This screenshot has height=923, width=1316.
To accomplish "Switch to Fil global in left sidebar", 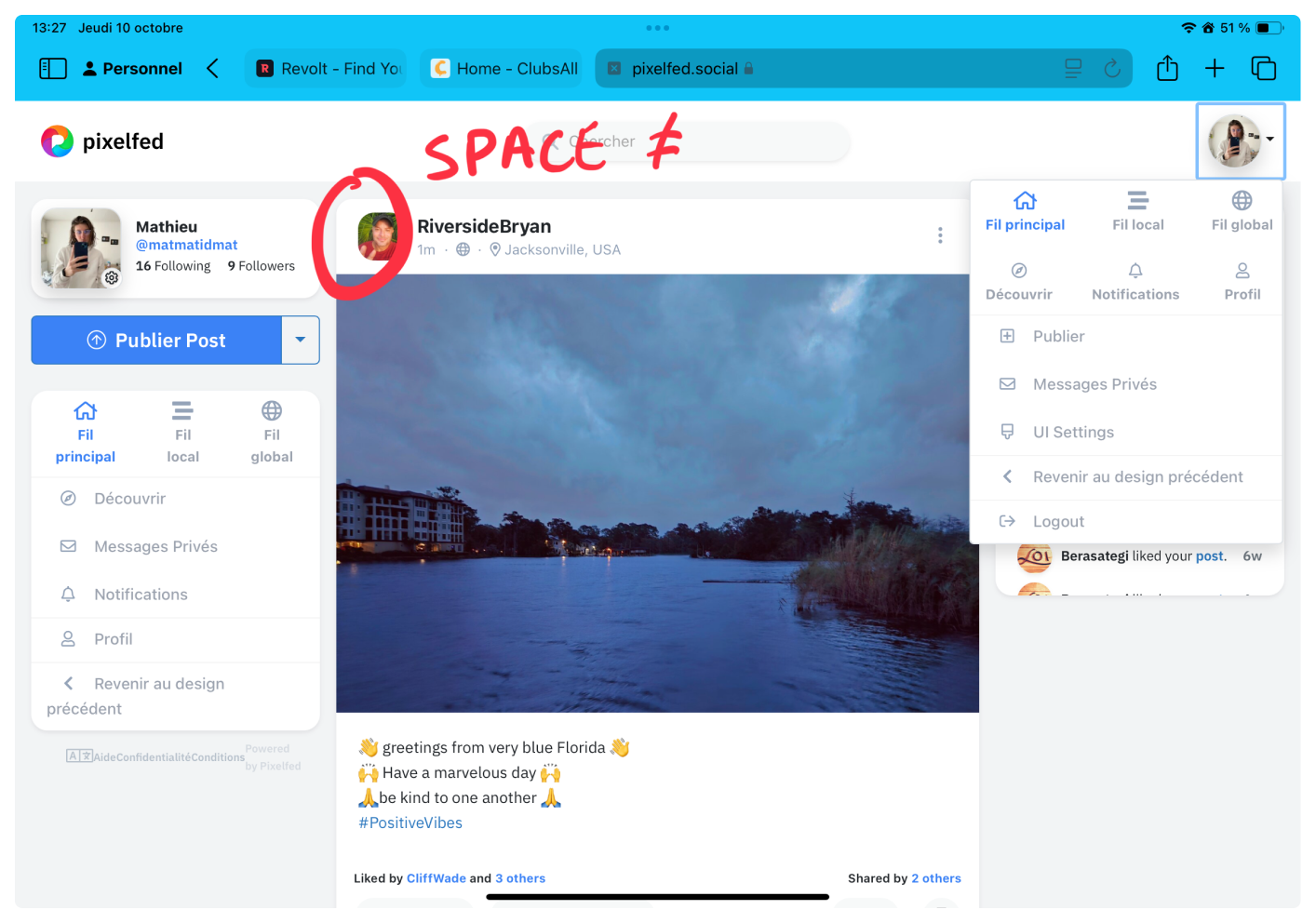I will (272, 433).
